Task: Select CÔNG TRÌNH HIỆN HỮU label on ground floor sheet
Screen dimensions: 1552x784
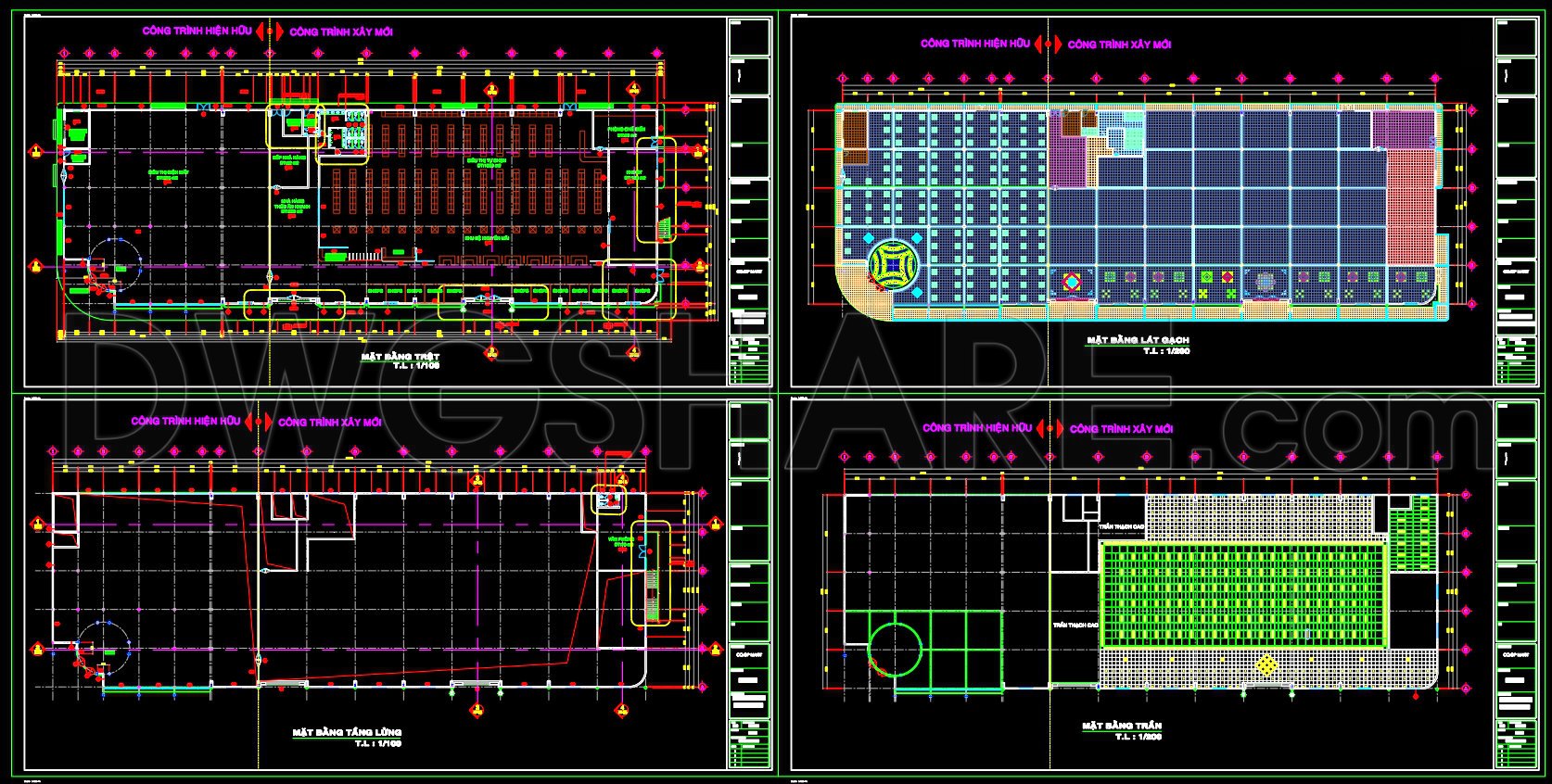Action: pyautogui.click(x=197, y=31)
